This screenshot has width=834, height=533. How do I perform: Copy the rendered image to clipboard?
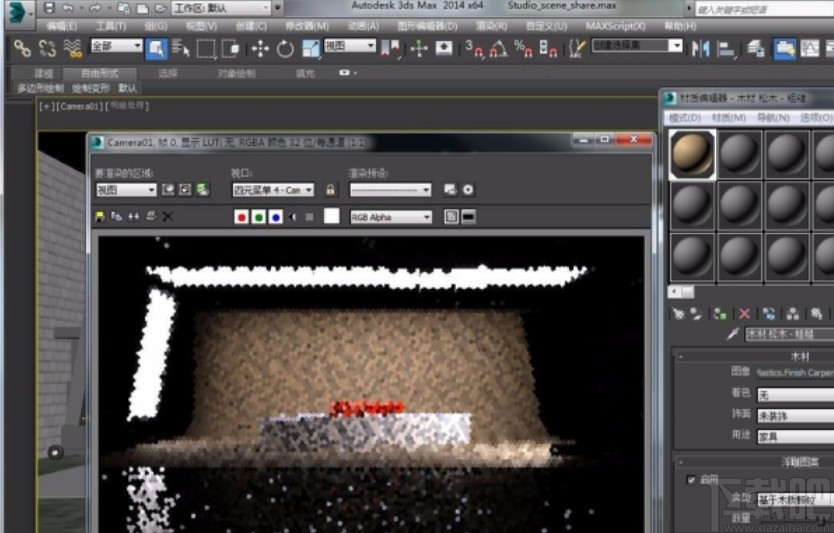[116, 216]
